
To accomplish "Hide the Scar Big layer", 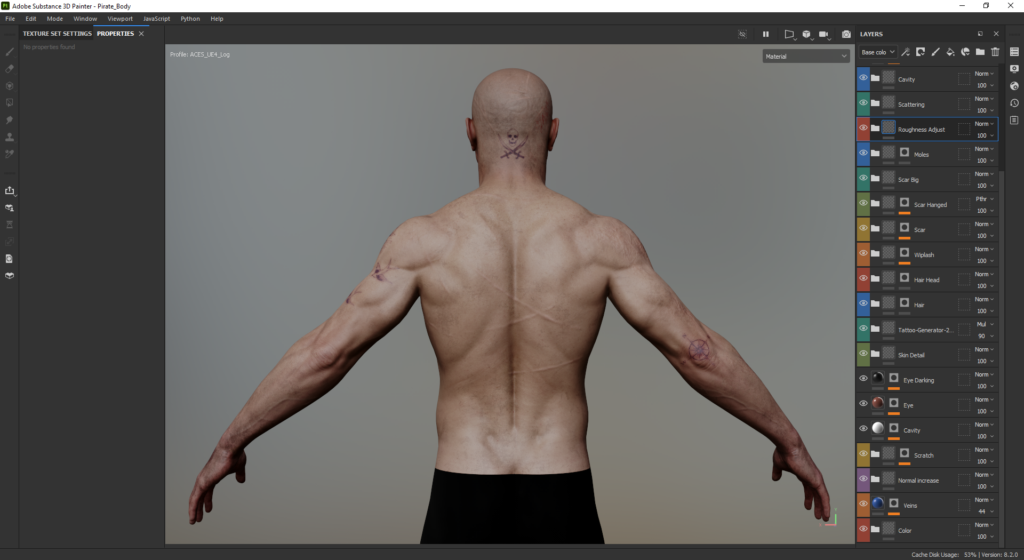I will click(863, 178).
